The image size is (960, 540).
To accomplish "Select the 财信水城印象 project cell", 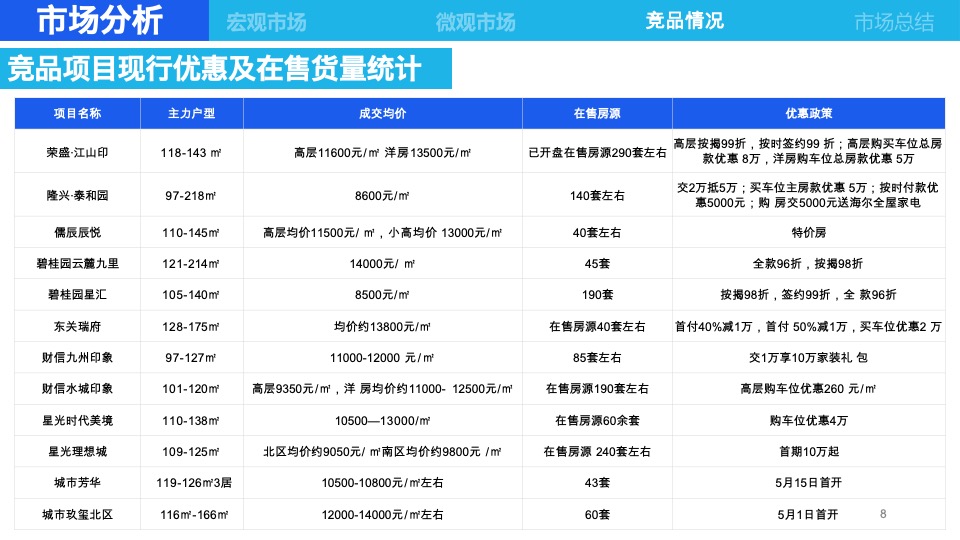I will click(77, 389).
